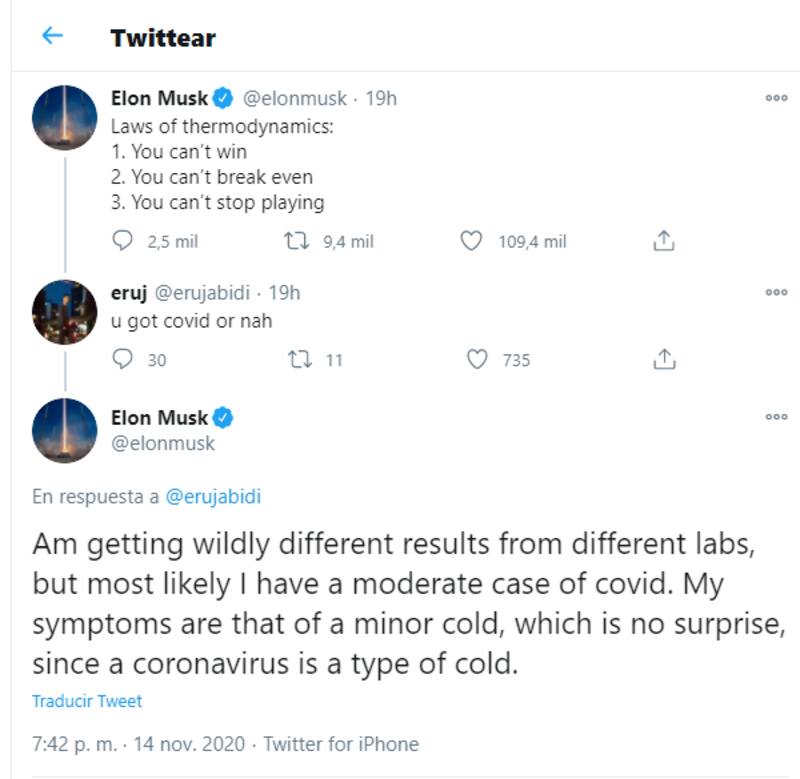
Task: Retweet eruj's 'u got covid' tweet
Action: click(297, 359)
